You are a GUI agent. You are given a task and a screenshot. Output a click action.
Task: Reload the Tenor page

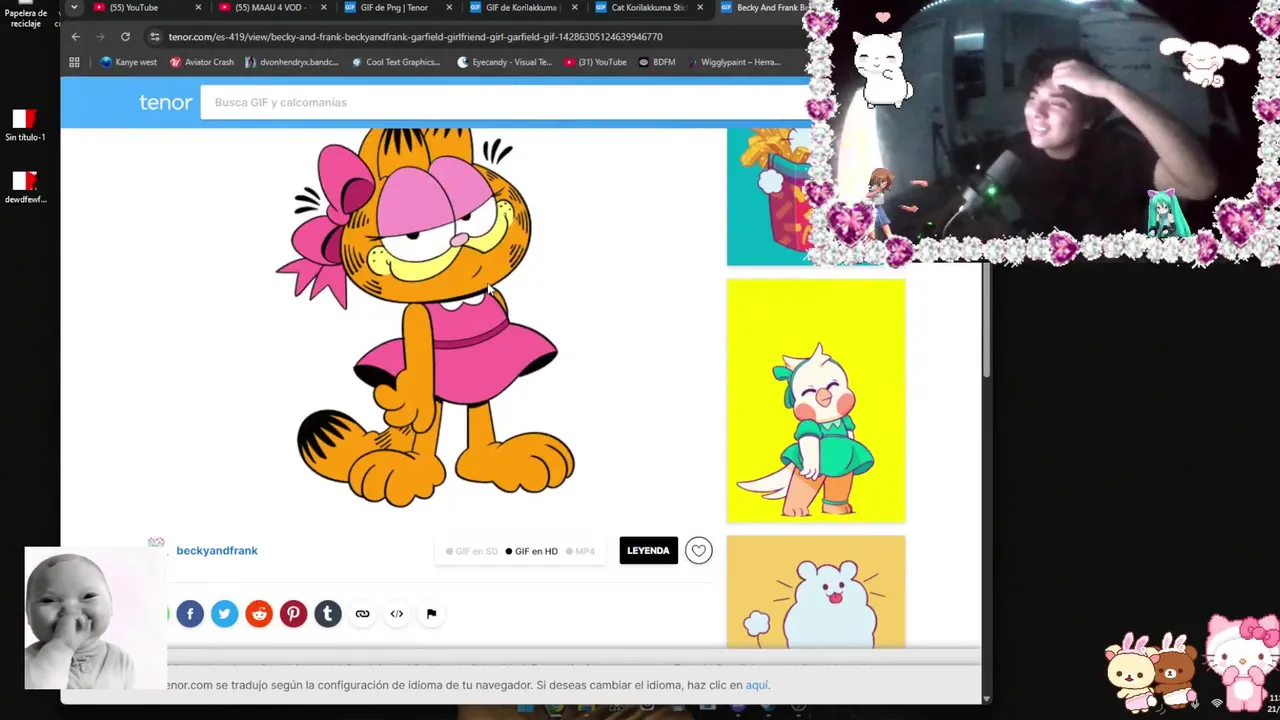tap(125, 37)
